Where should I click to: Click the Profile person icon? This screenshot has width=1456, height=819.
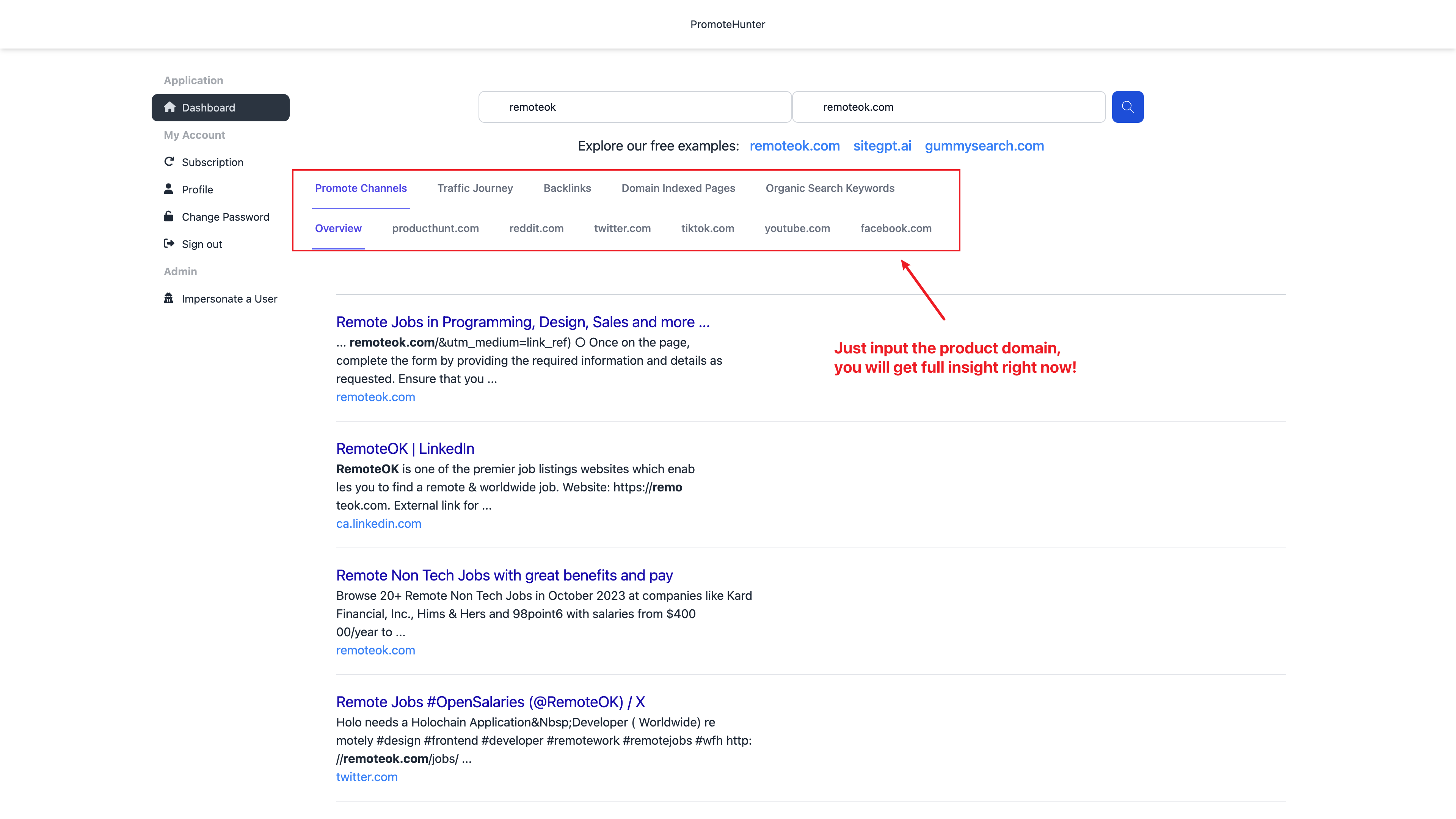tap(168, 189)
